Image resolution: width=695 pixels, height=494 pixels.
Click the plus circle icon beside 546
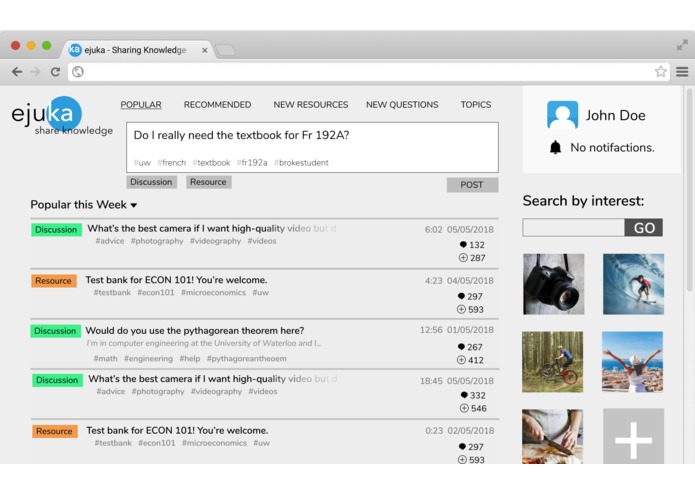[464, 408]
